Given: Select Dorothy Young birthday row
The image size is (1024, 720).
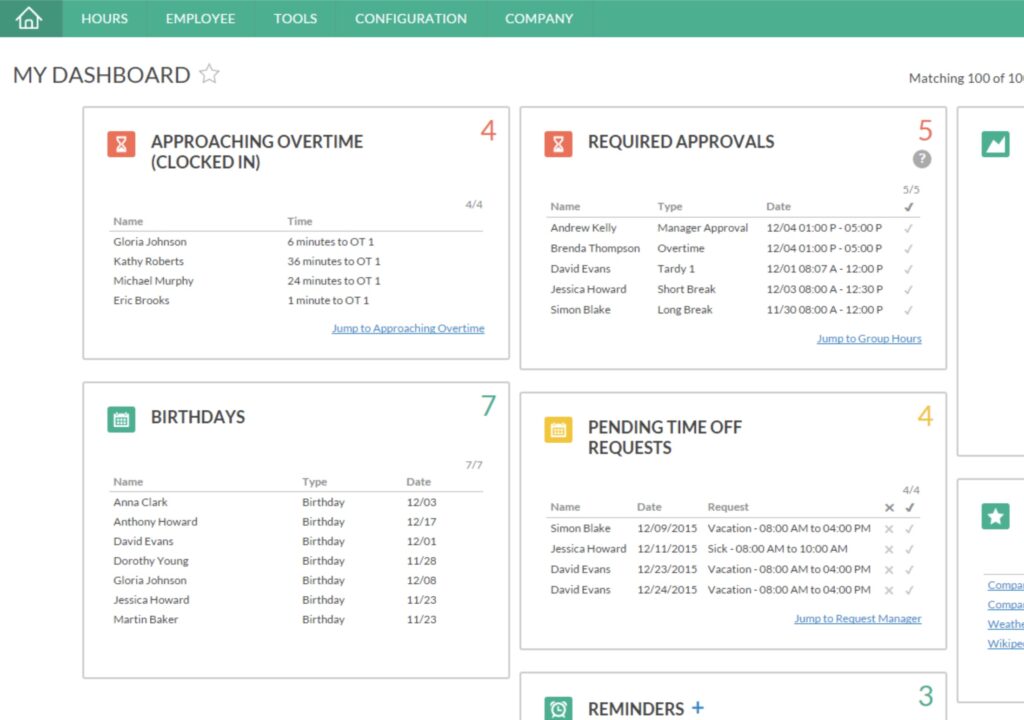Looking at the screenshot, I should 296,561.
